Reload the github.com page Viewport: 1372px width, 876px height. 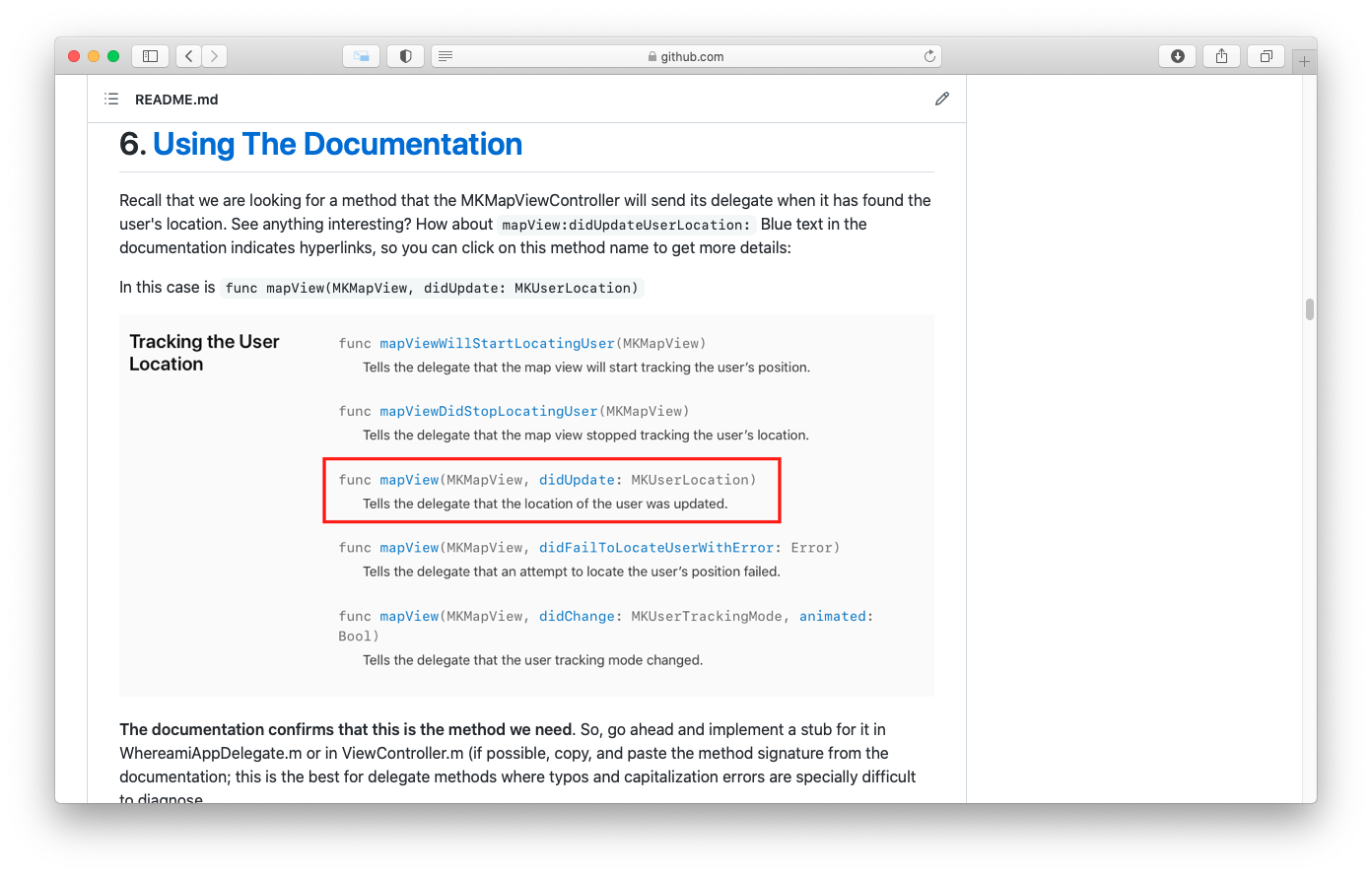point(929,56)
